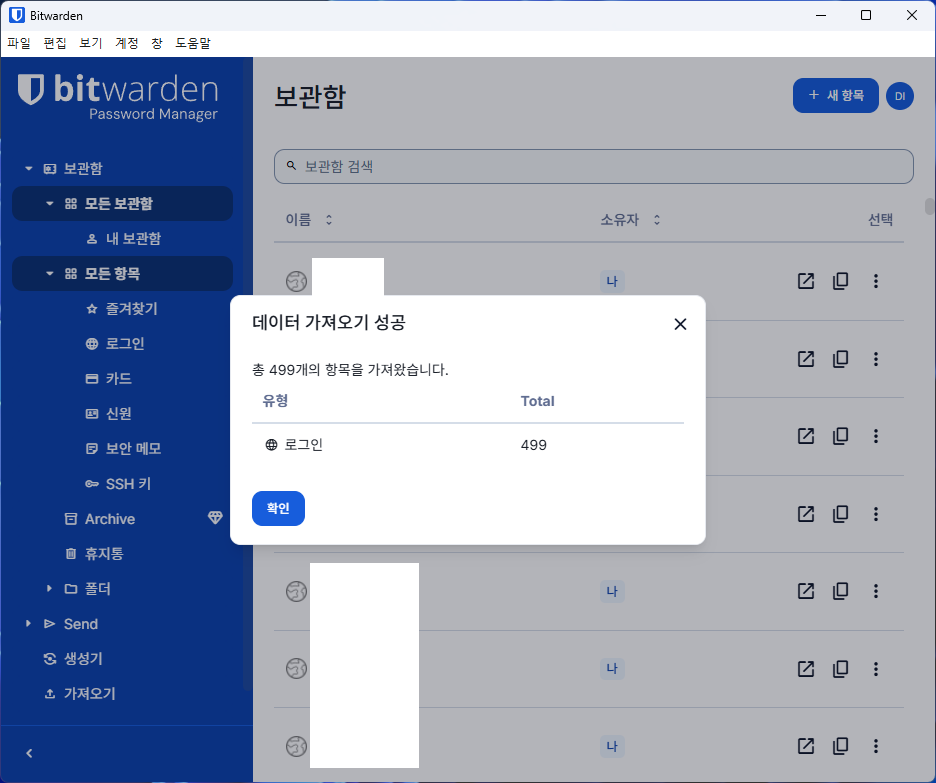Open the DI account avatar
This screenshot has width=936, height=783.
(x=900, y=96)
